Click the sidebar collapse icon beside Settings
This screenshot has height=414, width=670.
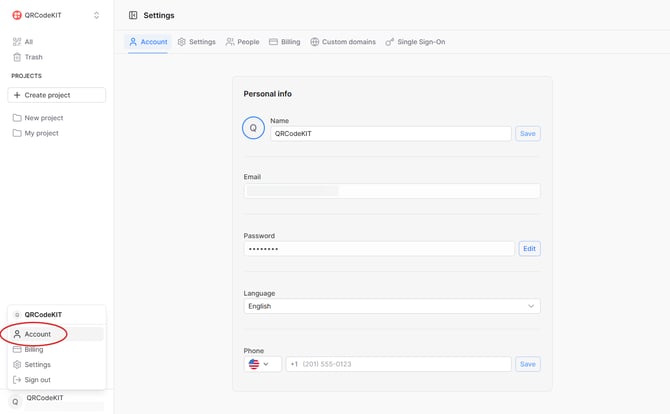[133, 15]
